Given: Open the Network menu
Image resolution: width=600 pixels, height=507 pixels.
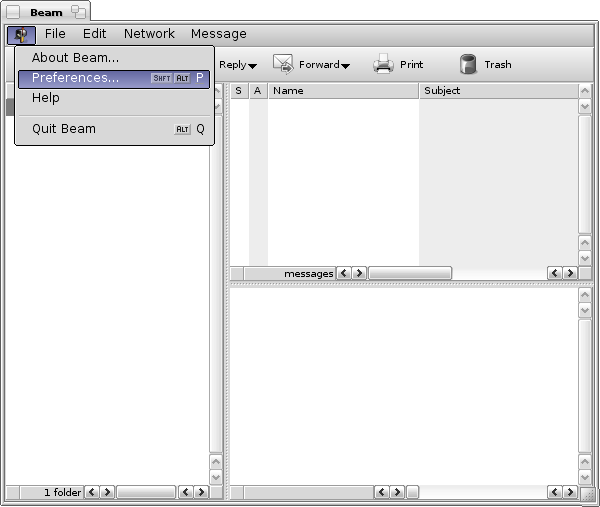Looking at the screenshot, I should point(149,34).
